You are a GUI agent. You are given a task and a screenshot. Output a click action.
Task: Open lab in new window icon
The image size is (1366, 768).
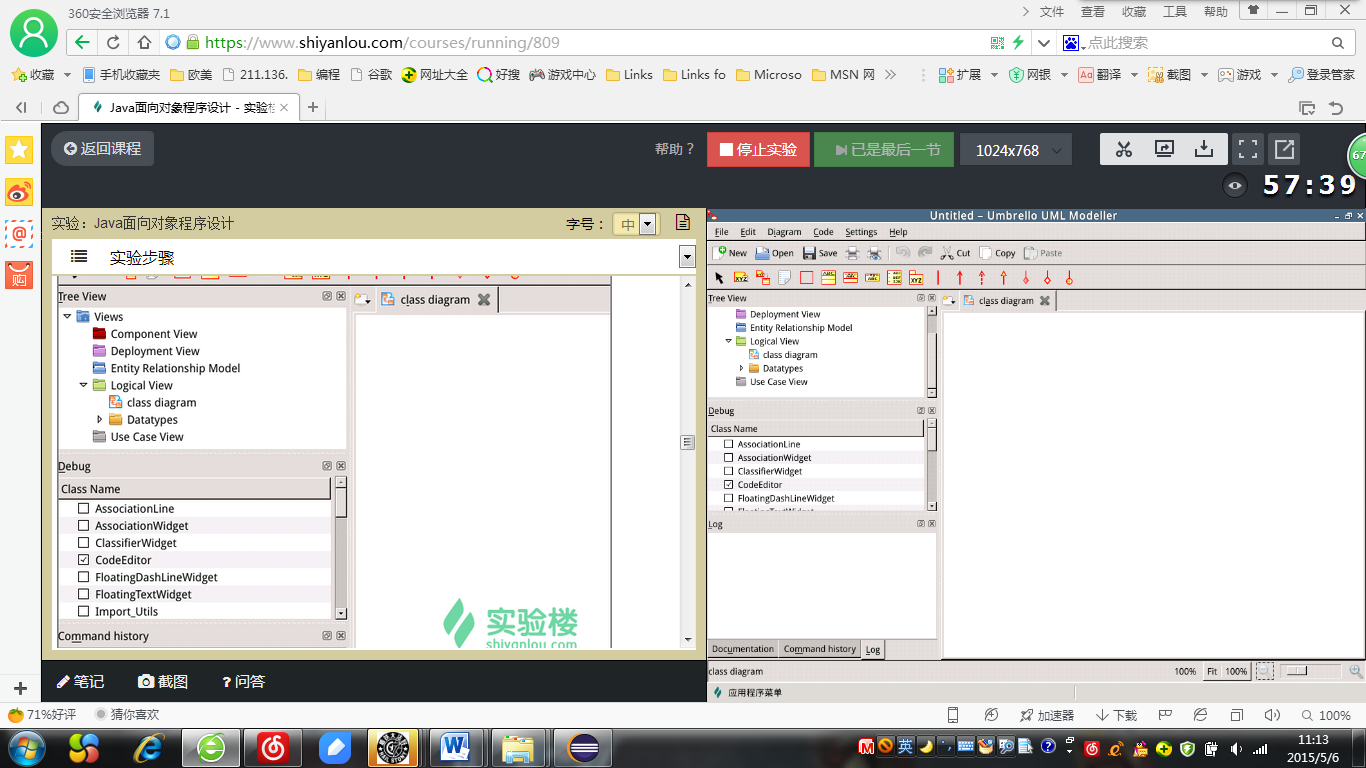1284,150
